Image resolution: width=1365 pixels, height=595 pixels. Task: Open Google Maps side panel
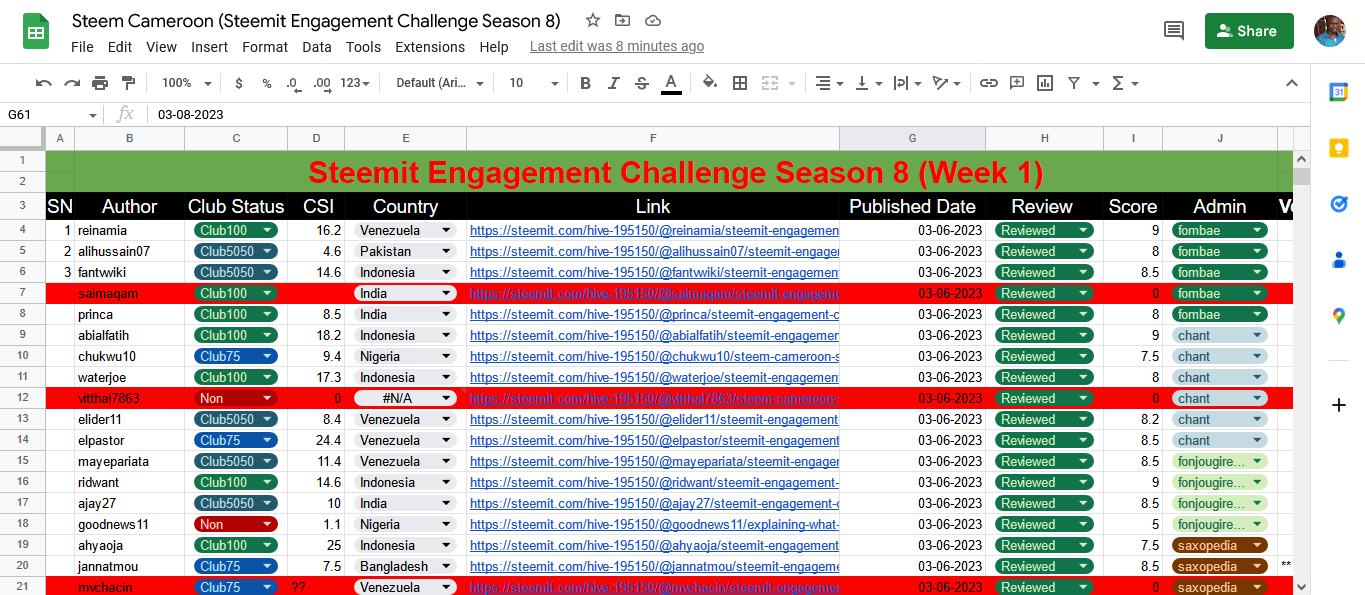tap(1339, 316)
